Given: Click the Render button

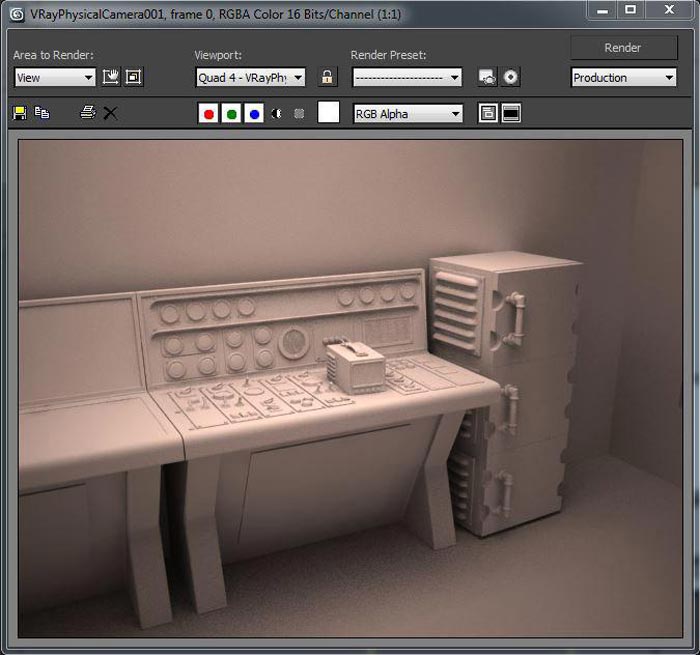Looking at the screenshot, I should point(624,48).
